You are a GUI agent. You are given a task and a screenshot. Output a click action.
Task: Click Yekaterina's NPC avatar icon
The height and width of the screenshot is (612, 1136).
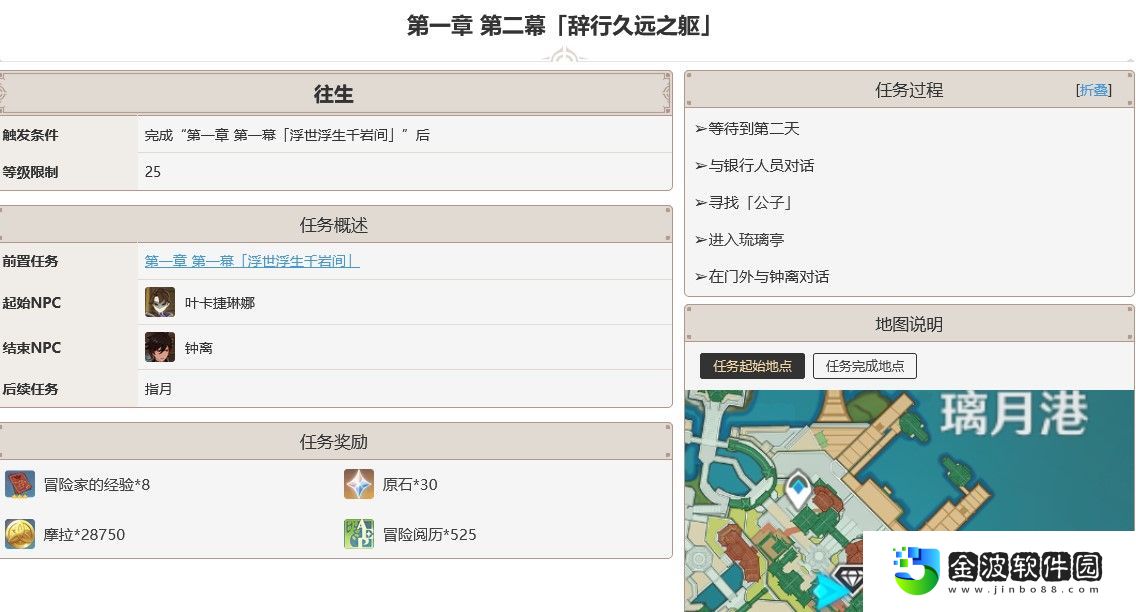click(159, 302)
